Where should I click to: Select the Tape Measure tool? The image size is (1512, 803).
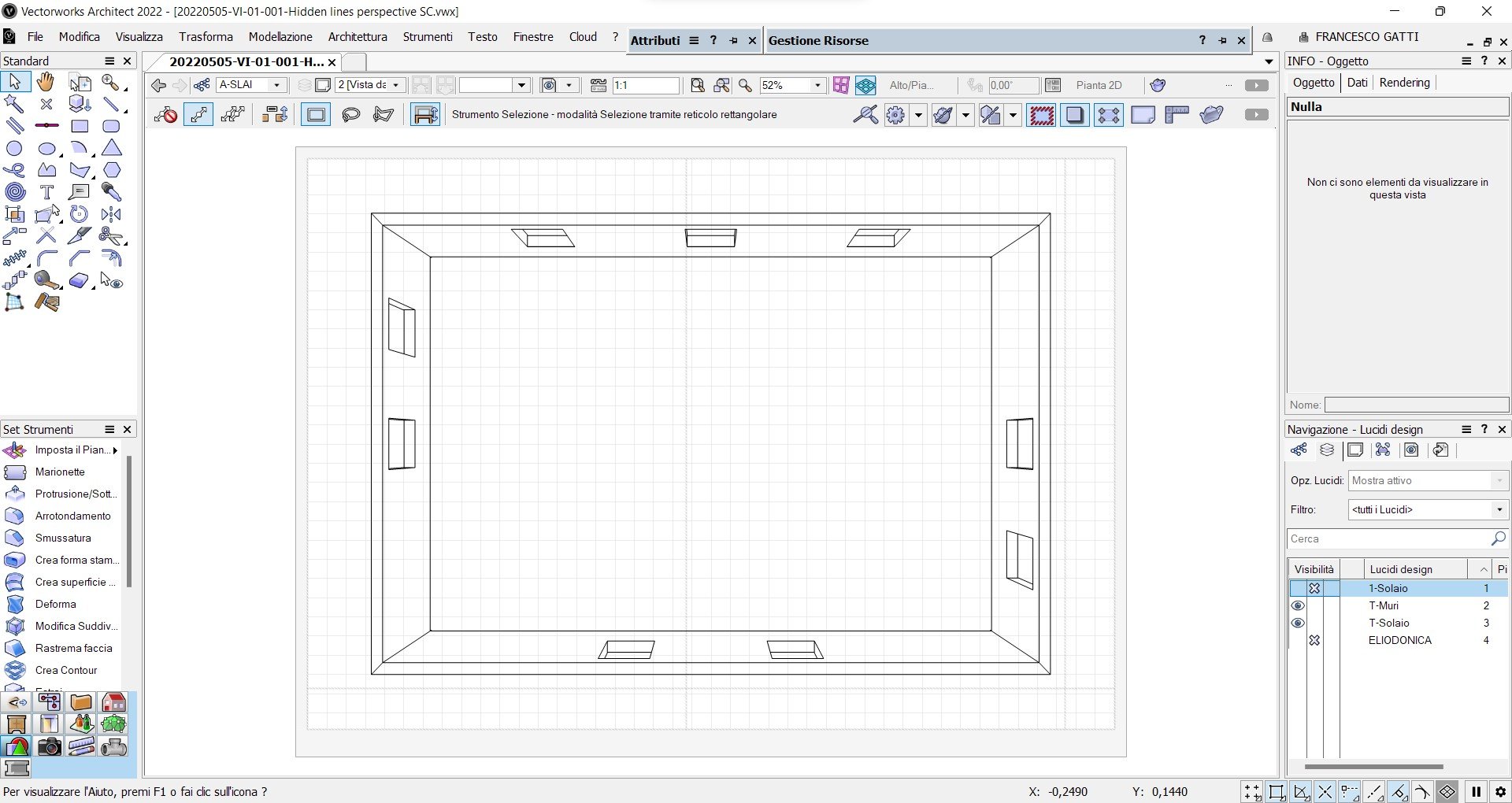[47, 280]
